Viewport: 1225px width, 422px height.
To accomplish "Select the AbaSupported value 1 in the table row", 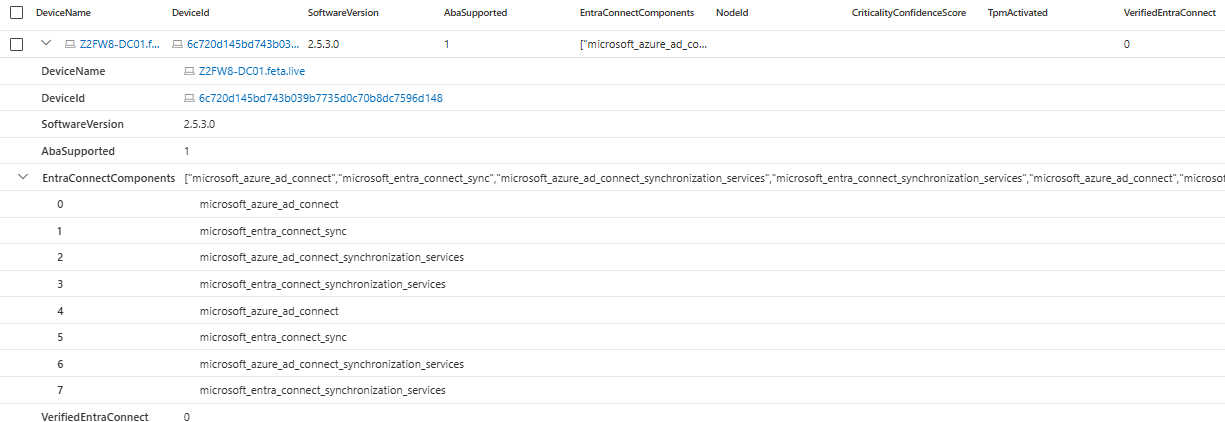I will [447, 45].
